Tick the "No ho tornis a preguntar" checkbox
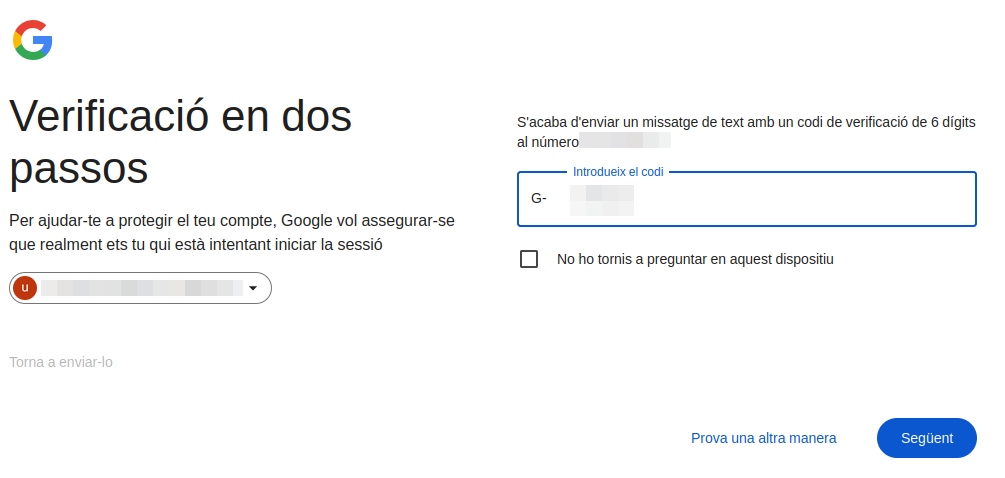1005x478 pixels. click(x=529, y=259)
